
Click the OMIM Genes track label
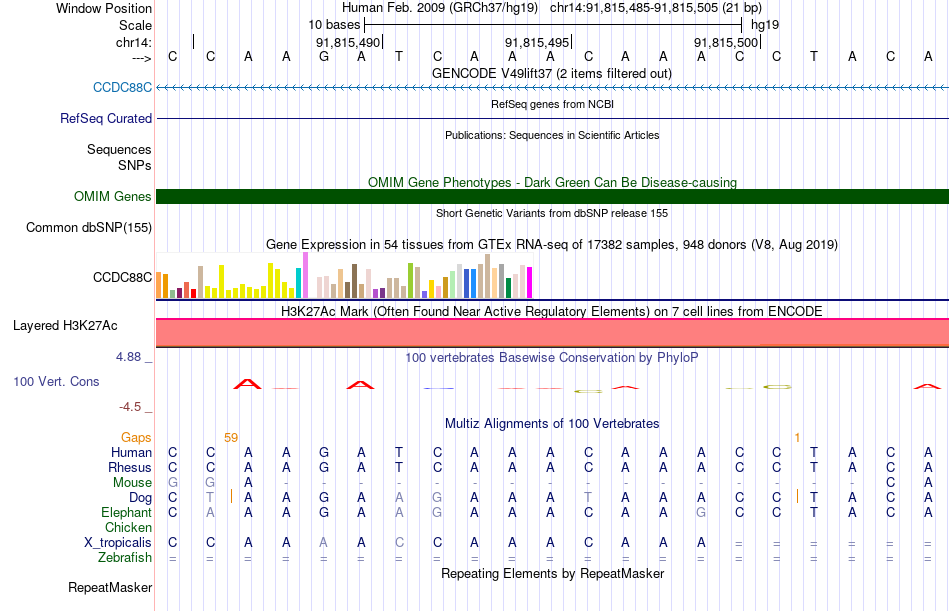coord(112,196)
